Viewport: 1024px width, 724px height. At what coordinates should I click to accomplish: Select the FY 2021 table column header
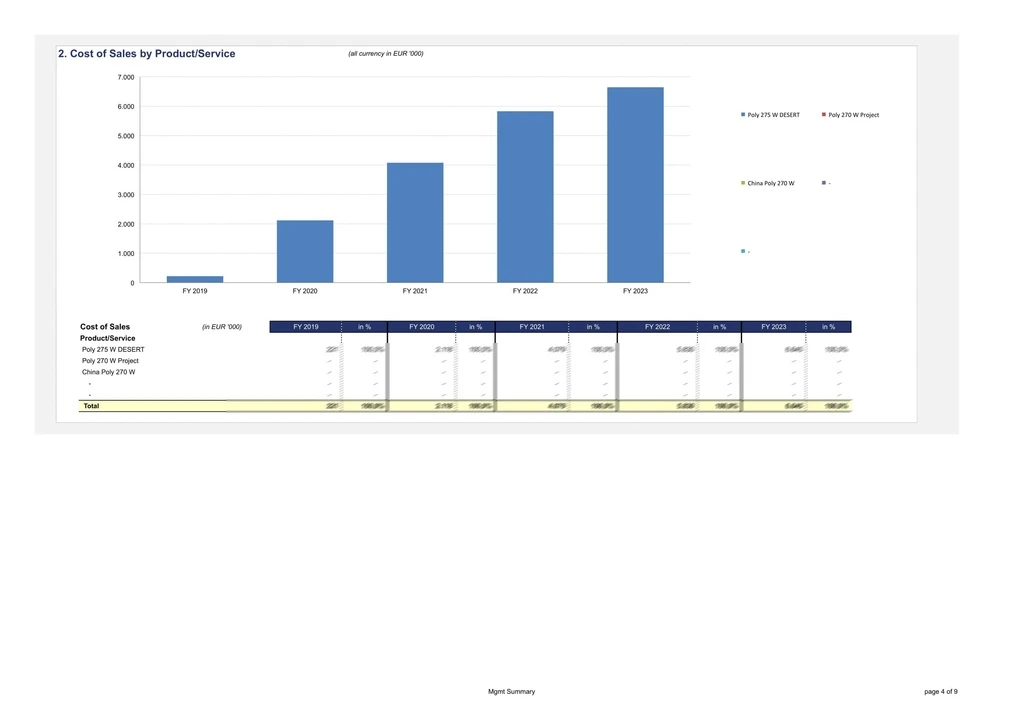point(532,327)
